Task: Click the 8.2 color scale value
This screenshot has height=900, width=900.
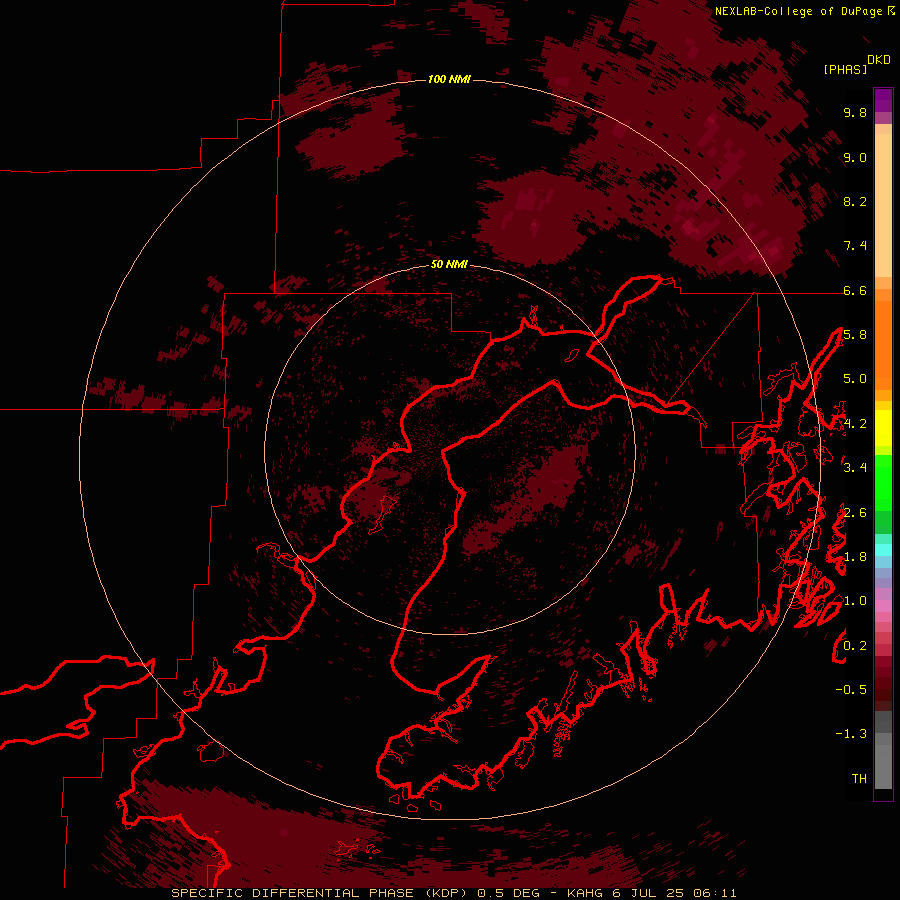Action: (855, 201)
